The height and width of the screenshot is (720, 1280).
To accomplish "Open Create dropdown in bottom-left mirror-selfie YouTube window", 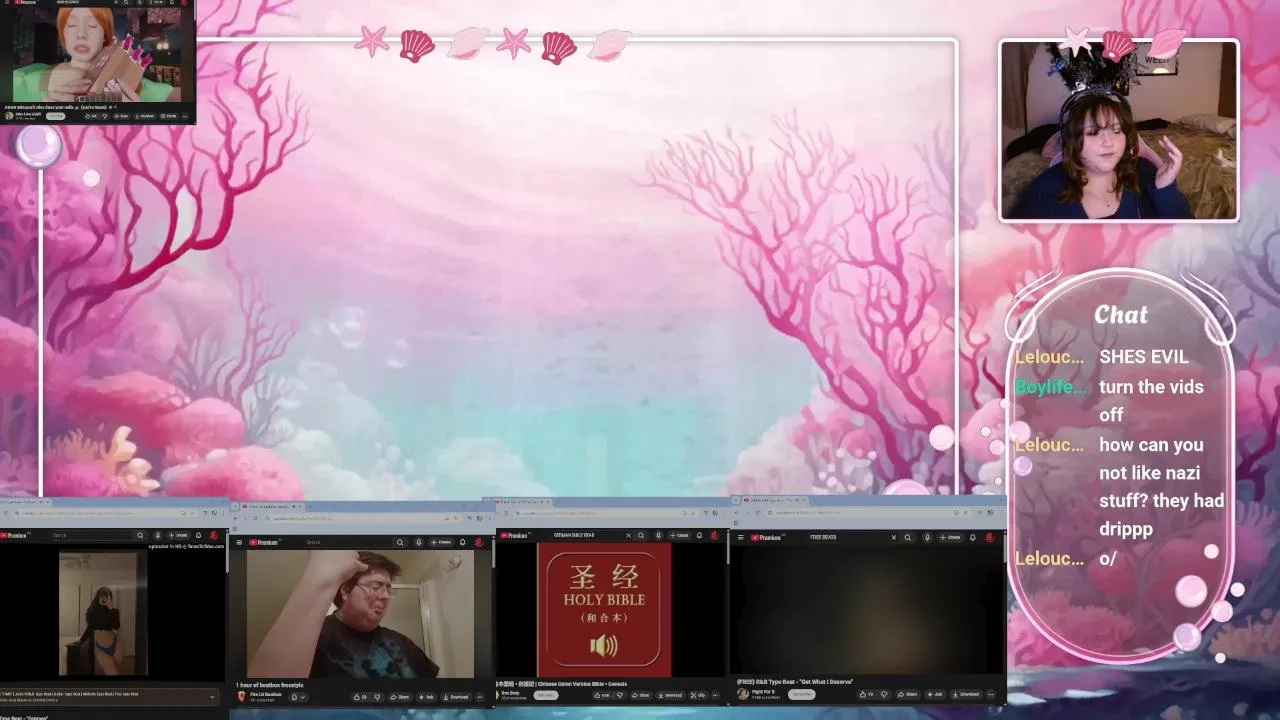I will pos(178,535).
